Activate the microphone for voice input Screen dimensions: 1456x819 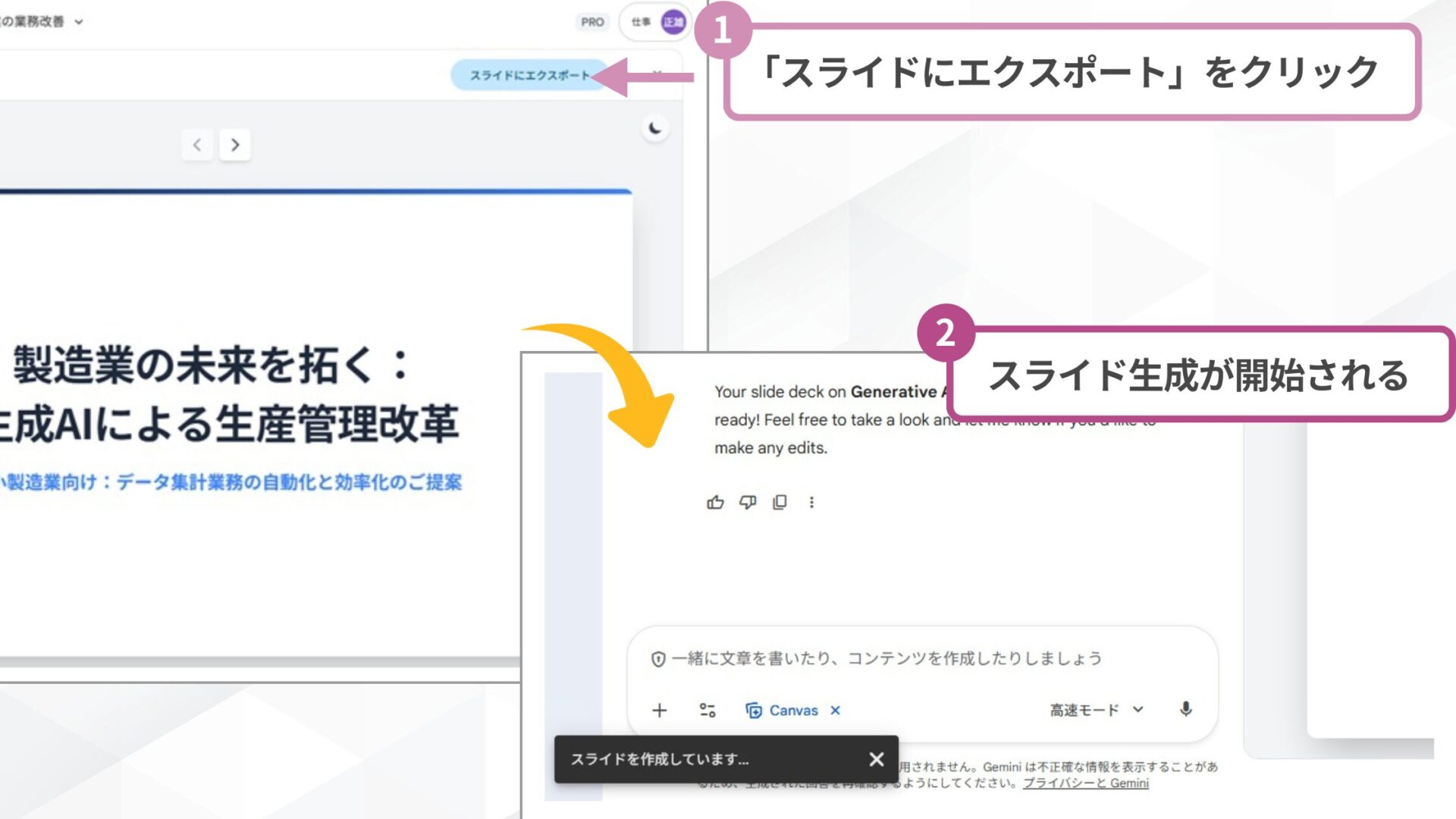(1187, 711)
